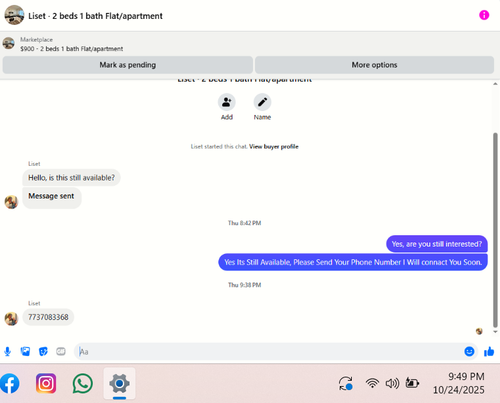The height and width of the screenshot is (403, 500).
Task: Open Instagram from the taskbar
Action: point(46,383)
